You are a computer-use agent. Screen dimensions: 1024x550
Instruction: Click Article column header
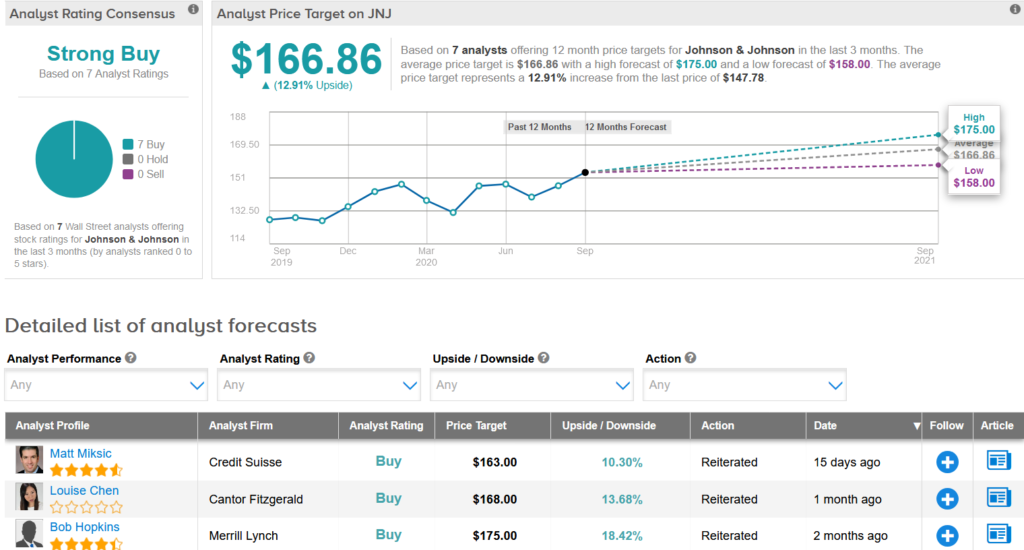tap(997, 425)
